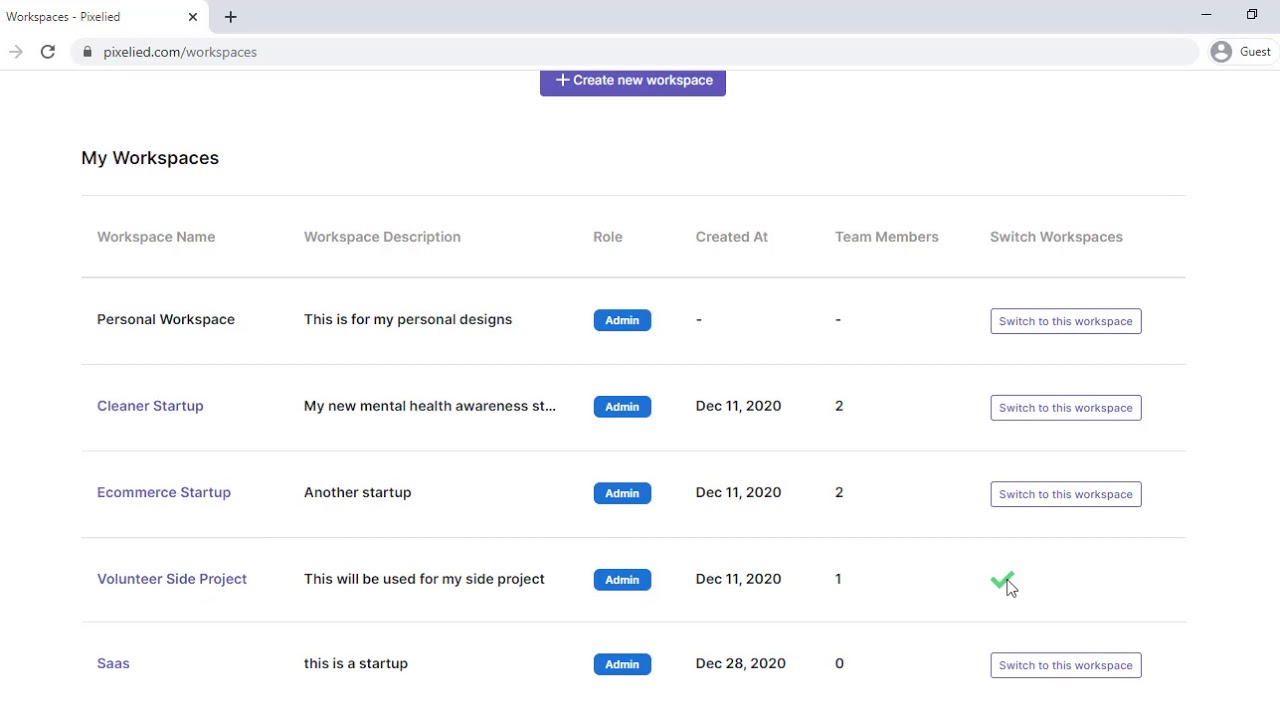Viewport: 1280px width, 720px height.
Task: Open a new browser tab
Action: tap(230, 17)
